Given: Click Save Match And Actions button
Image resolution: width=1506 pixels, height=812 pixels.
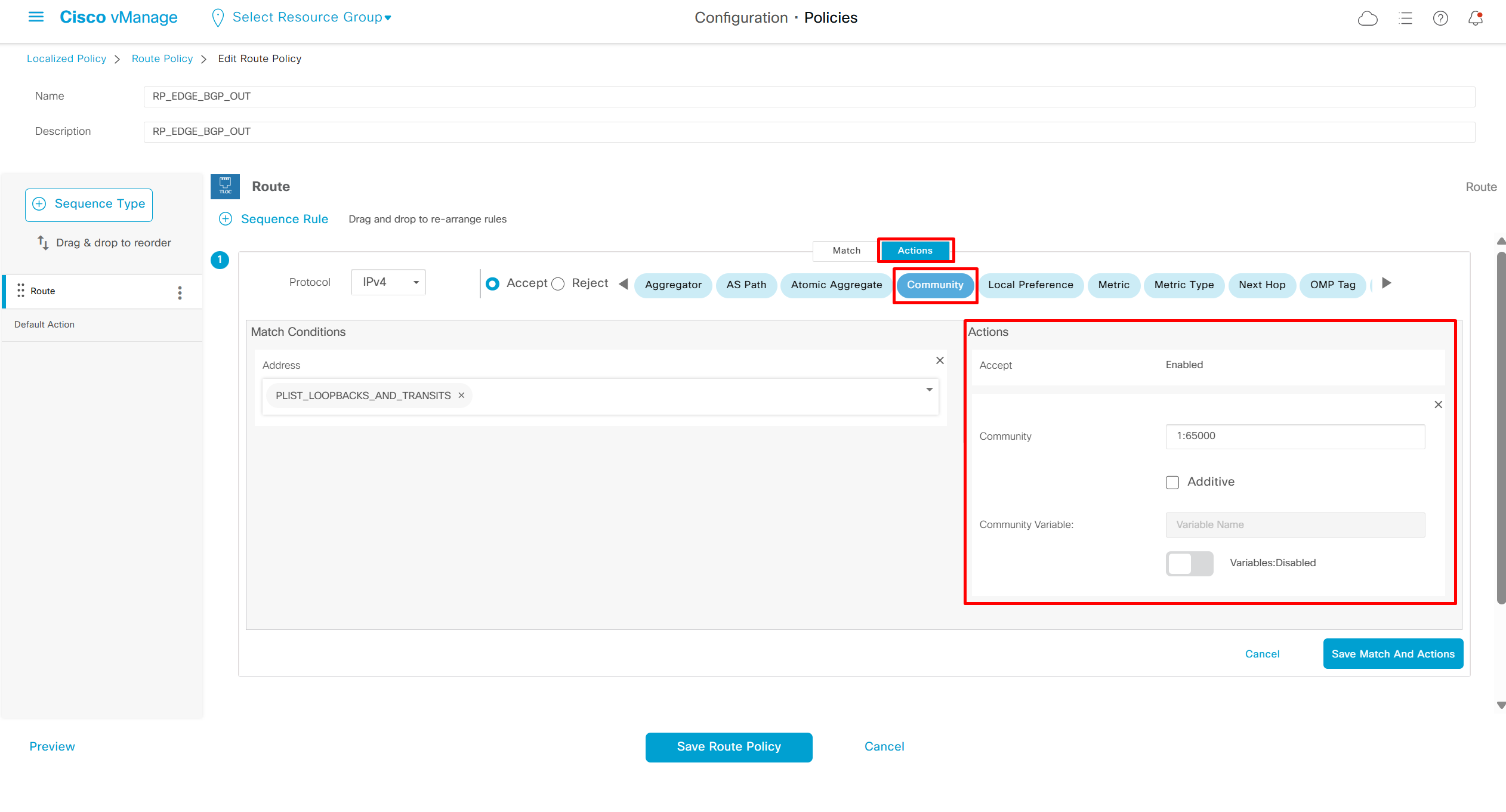Looking at the screenshot, I should point(1393,654).
